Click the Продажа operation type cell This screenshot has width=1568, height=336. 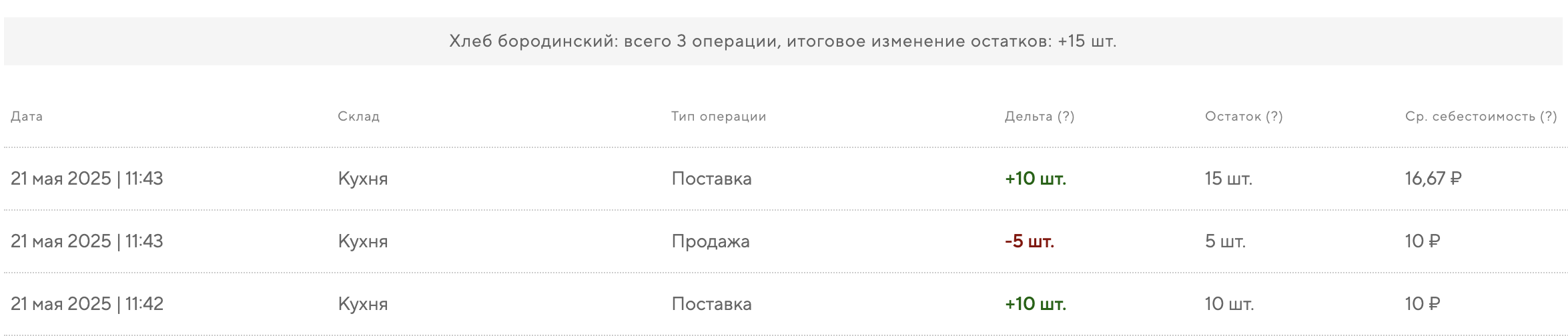pos(710,241)
